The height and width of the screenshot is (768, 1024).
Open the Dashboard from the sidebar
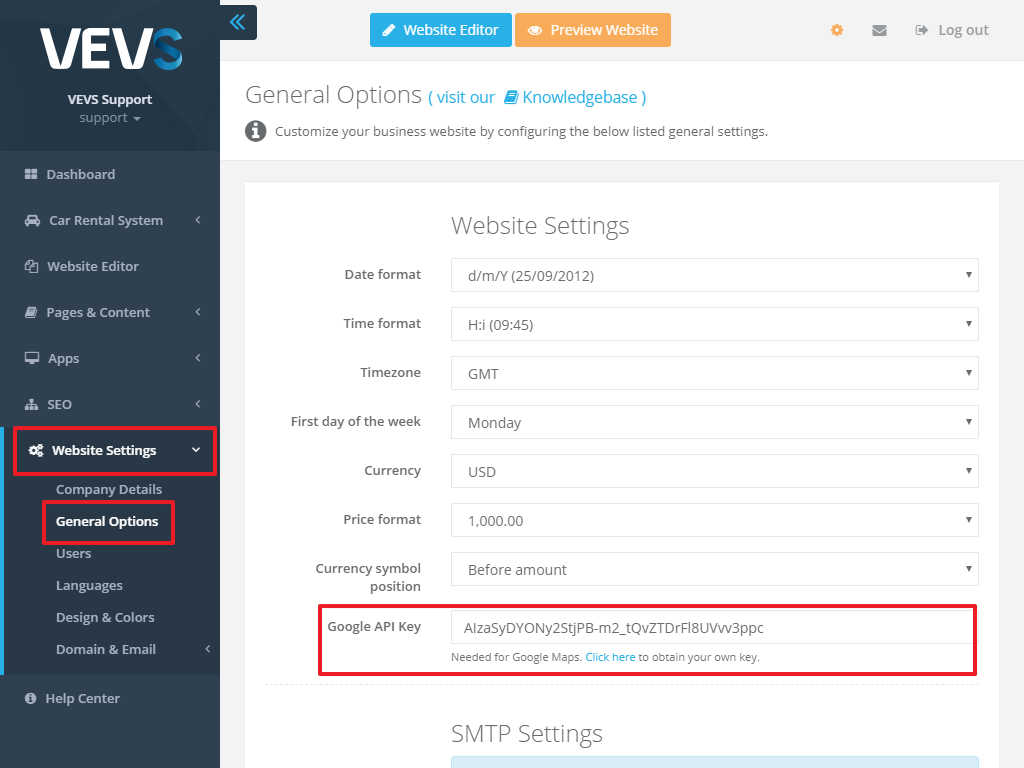pos(32,174)
